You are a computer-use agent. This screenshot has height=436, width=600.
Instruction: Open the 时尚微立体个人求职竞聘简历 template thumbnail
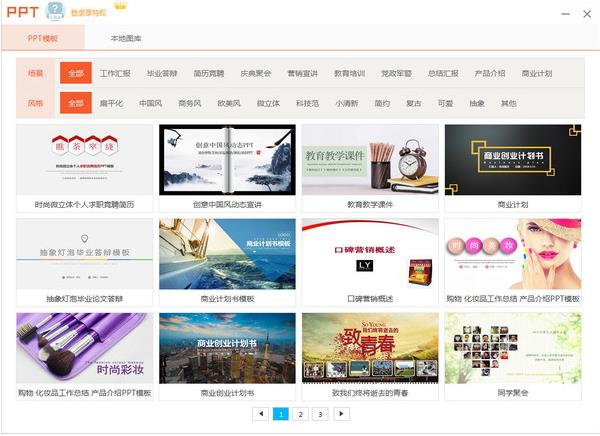click(85, 160)
